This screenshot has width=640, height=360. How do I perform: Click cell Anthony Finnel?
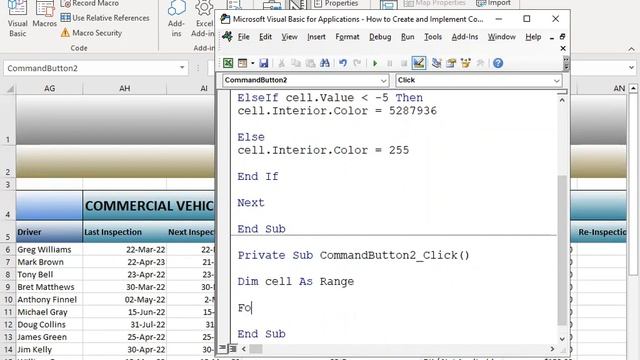click(49, 300)
